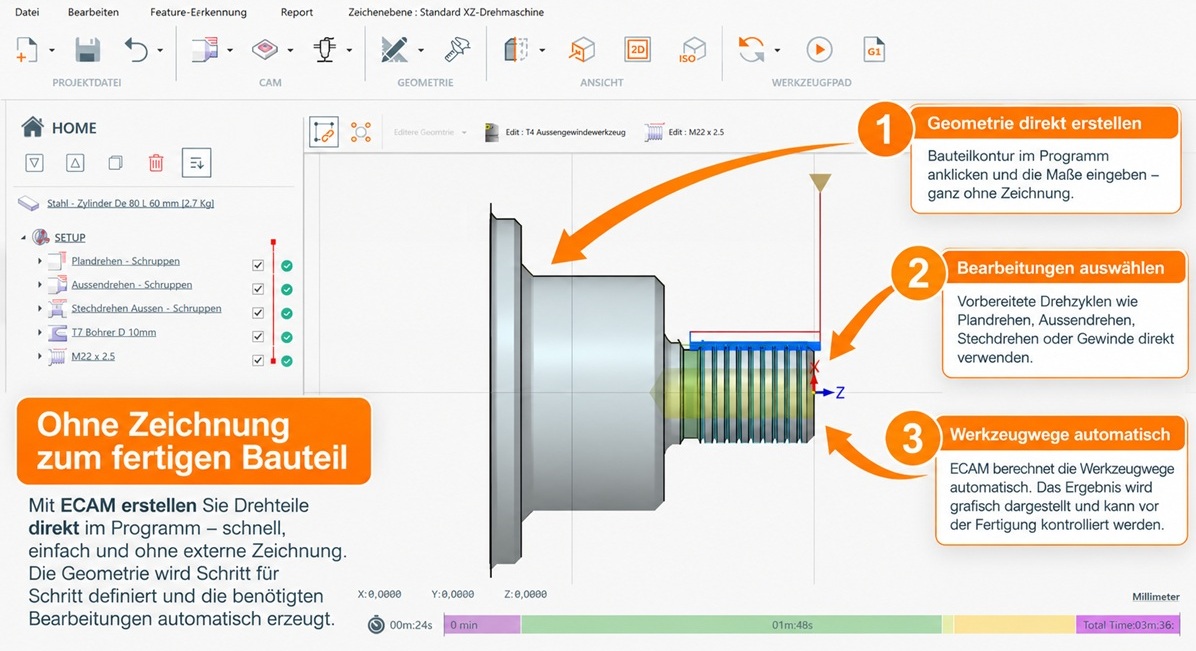This screenshot has height=651, width=1196.
Task: Toggle the T7 Bohrer D 10mm checkbox
Action: coord(258,337)
